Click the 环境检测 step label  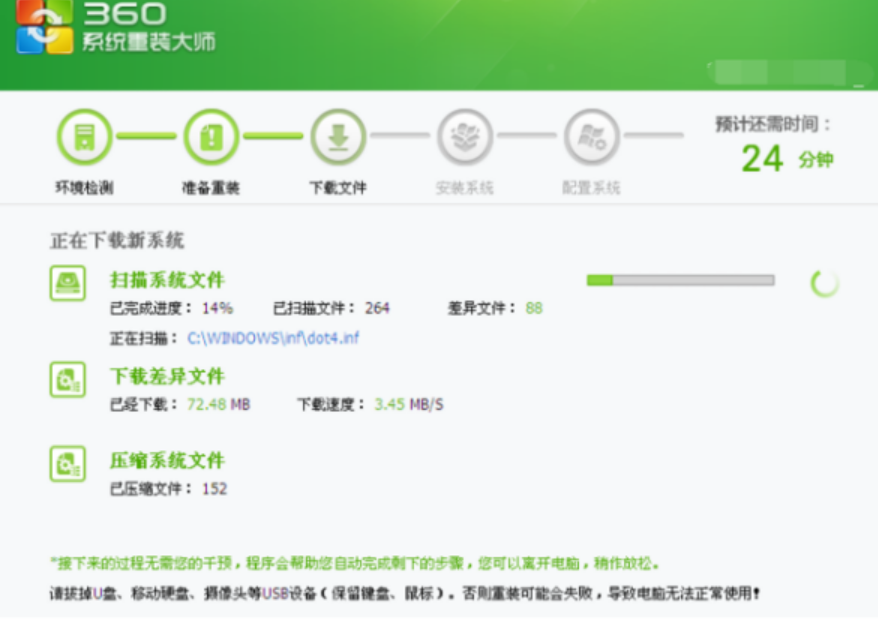coord(85,188)
